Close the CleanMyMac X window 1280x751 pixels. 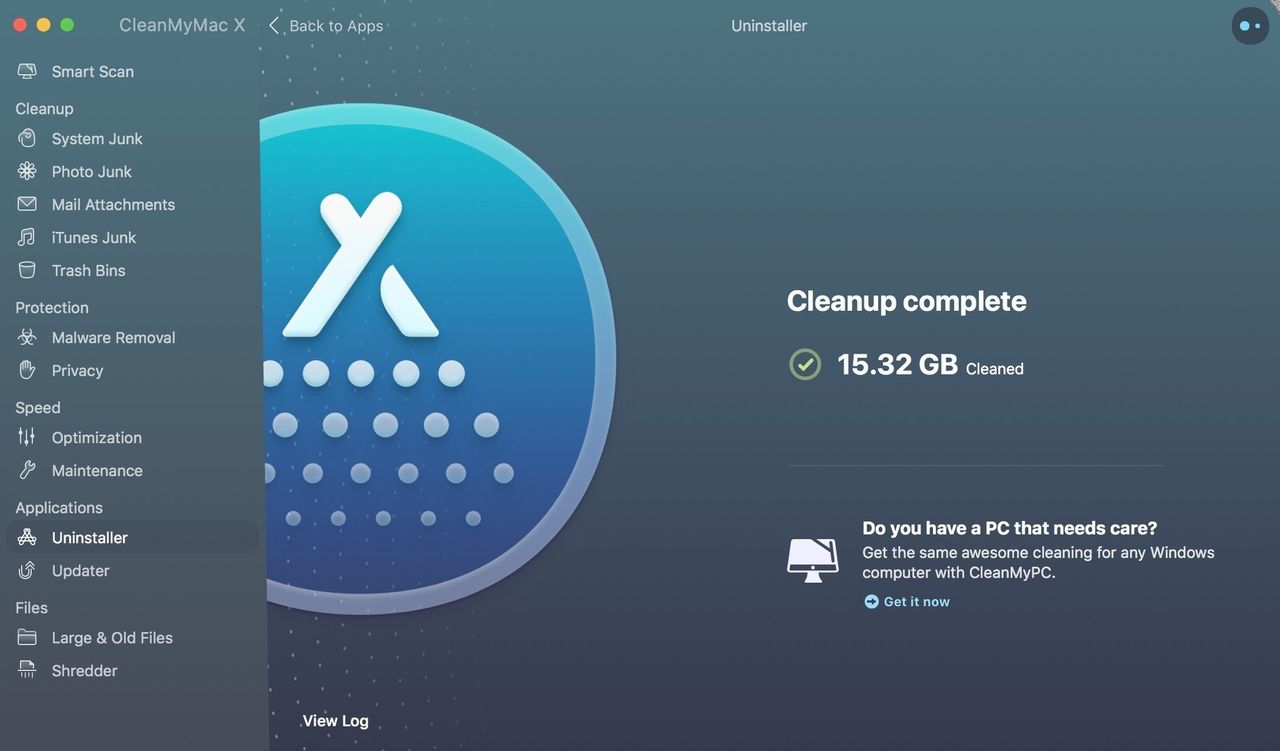(19, 25)
